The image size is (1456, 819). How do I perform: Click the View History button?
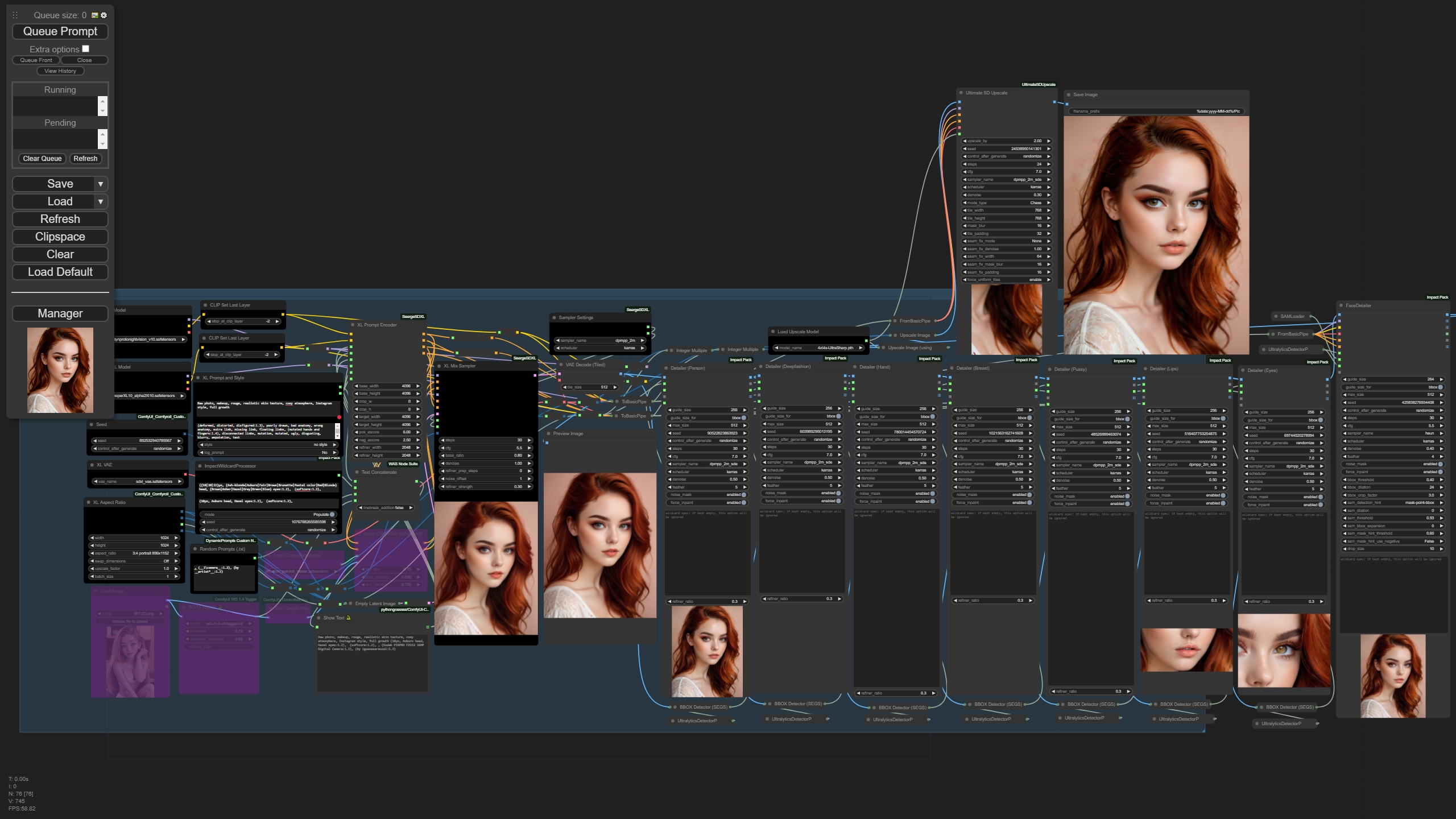click(x=60, y=71)
